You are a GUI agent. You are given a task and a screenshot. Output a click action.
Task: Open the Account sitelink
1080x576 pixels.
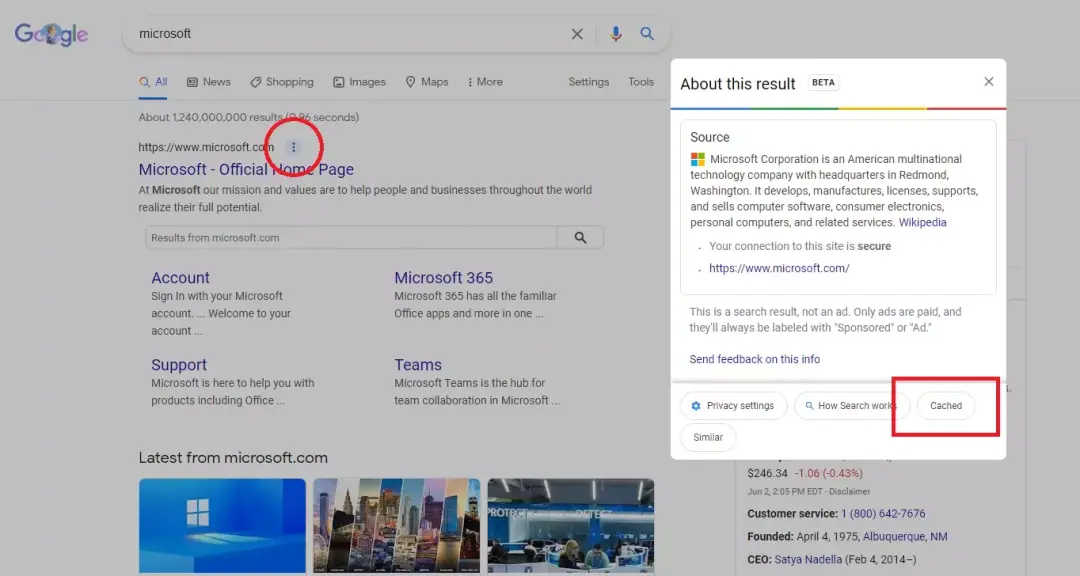[180, 278]
